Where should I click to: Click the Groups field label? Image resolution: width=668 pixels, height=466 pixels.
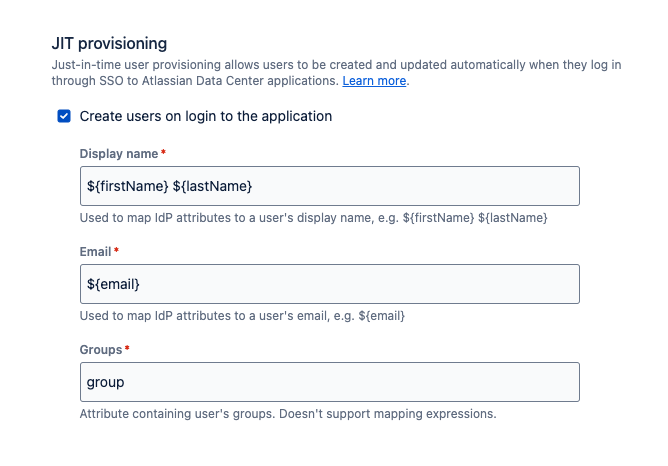click(100, 350)
